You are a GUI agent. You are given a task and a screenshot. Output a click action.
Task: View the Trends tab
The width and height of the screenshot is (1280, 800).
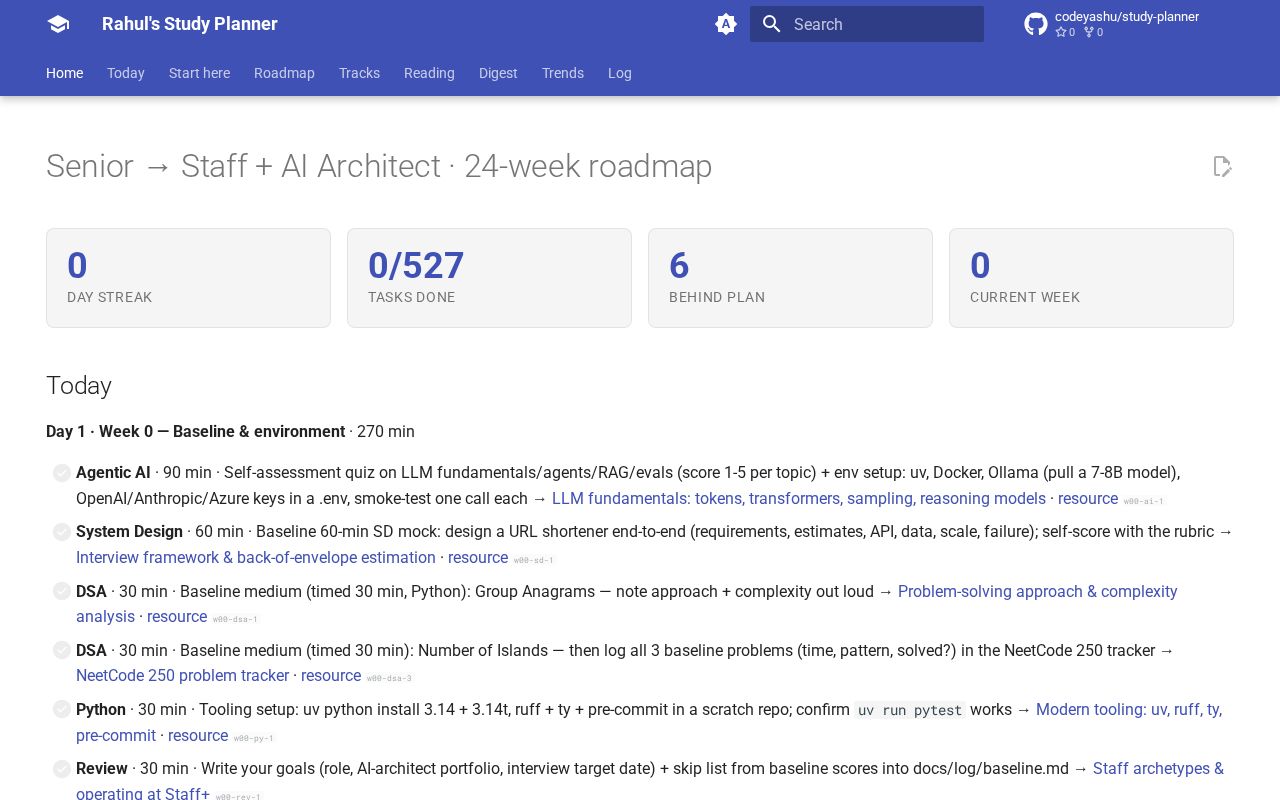[563, 73]
